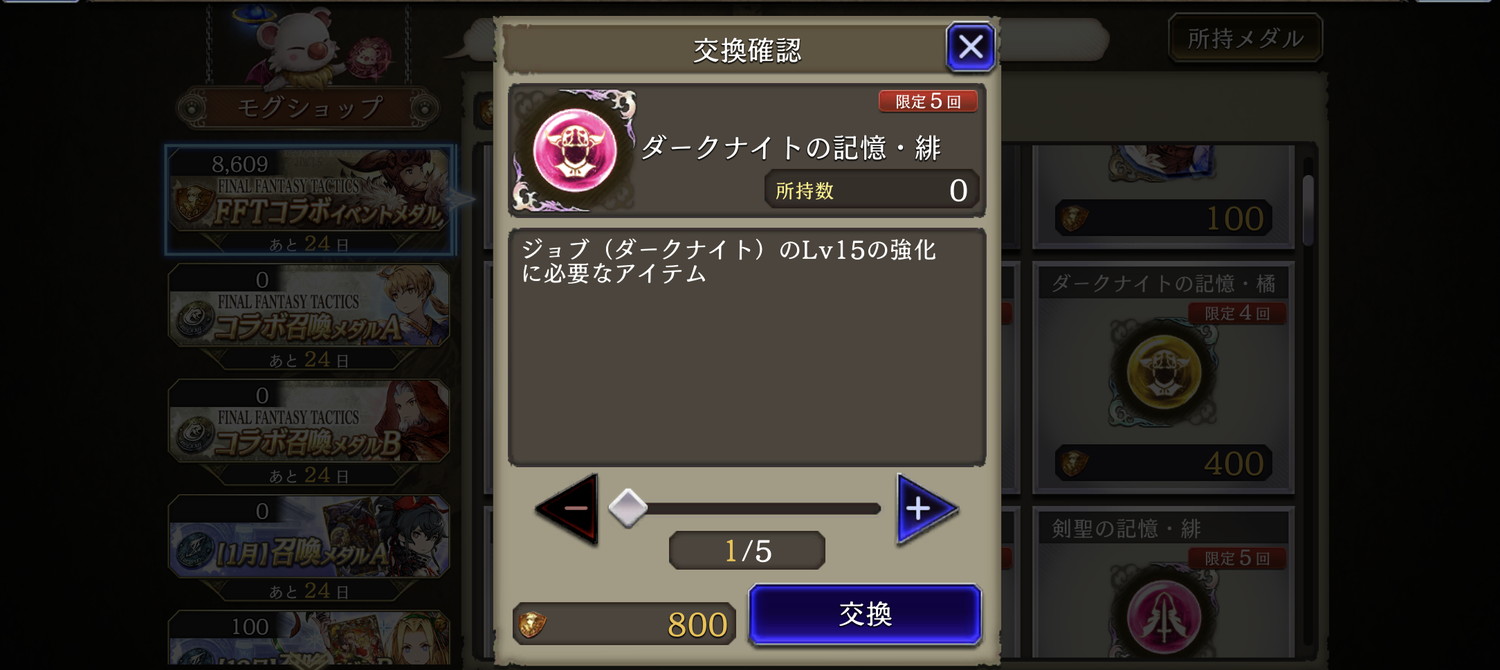
Task: Click the medal icon beside the 400 price
Action: coord(1074,463)
